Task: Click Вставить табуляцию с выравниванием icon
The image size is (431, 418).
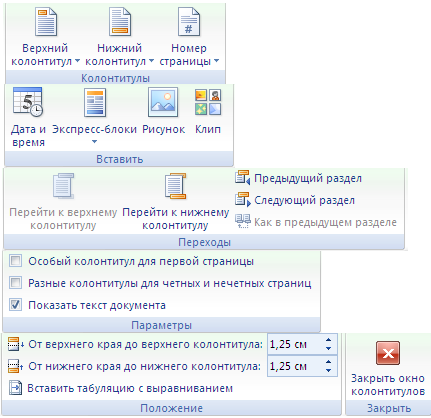Action: (x=15, y=388)
